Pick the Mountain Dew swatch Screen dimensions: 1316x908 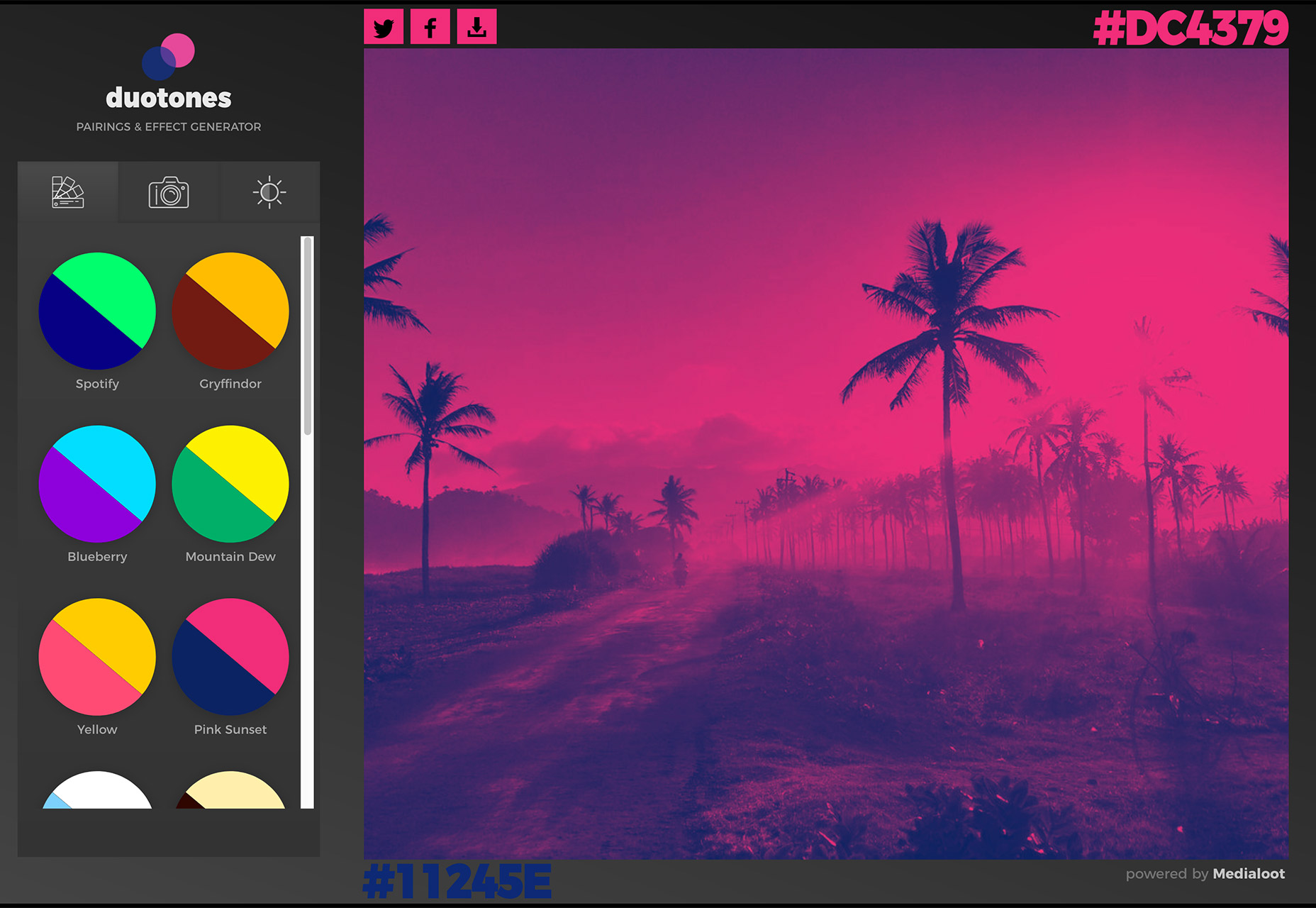pos(230,484)
